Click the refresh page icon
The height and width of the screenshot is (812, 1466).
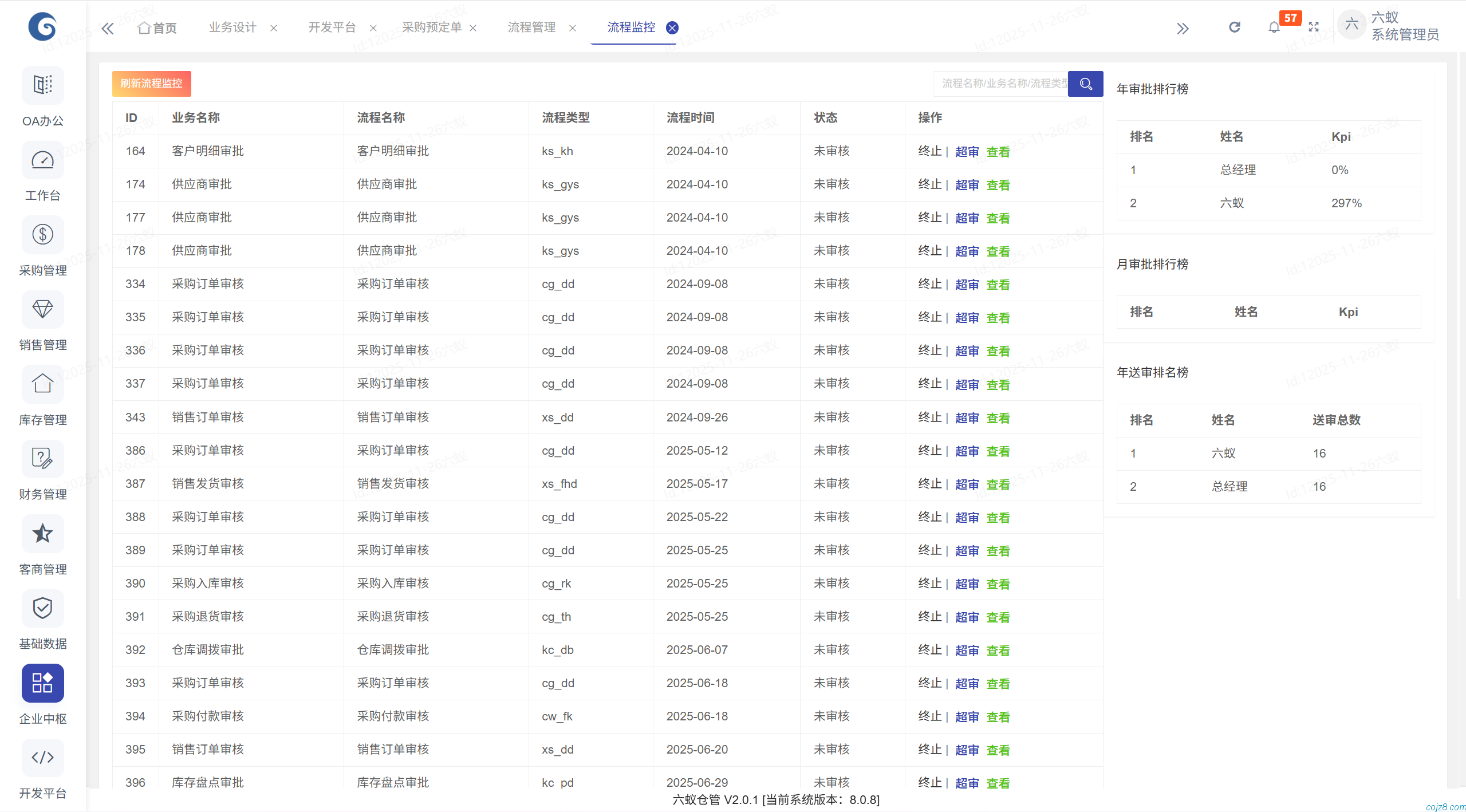pyautogui.click(x=1234, y=27)
